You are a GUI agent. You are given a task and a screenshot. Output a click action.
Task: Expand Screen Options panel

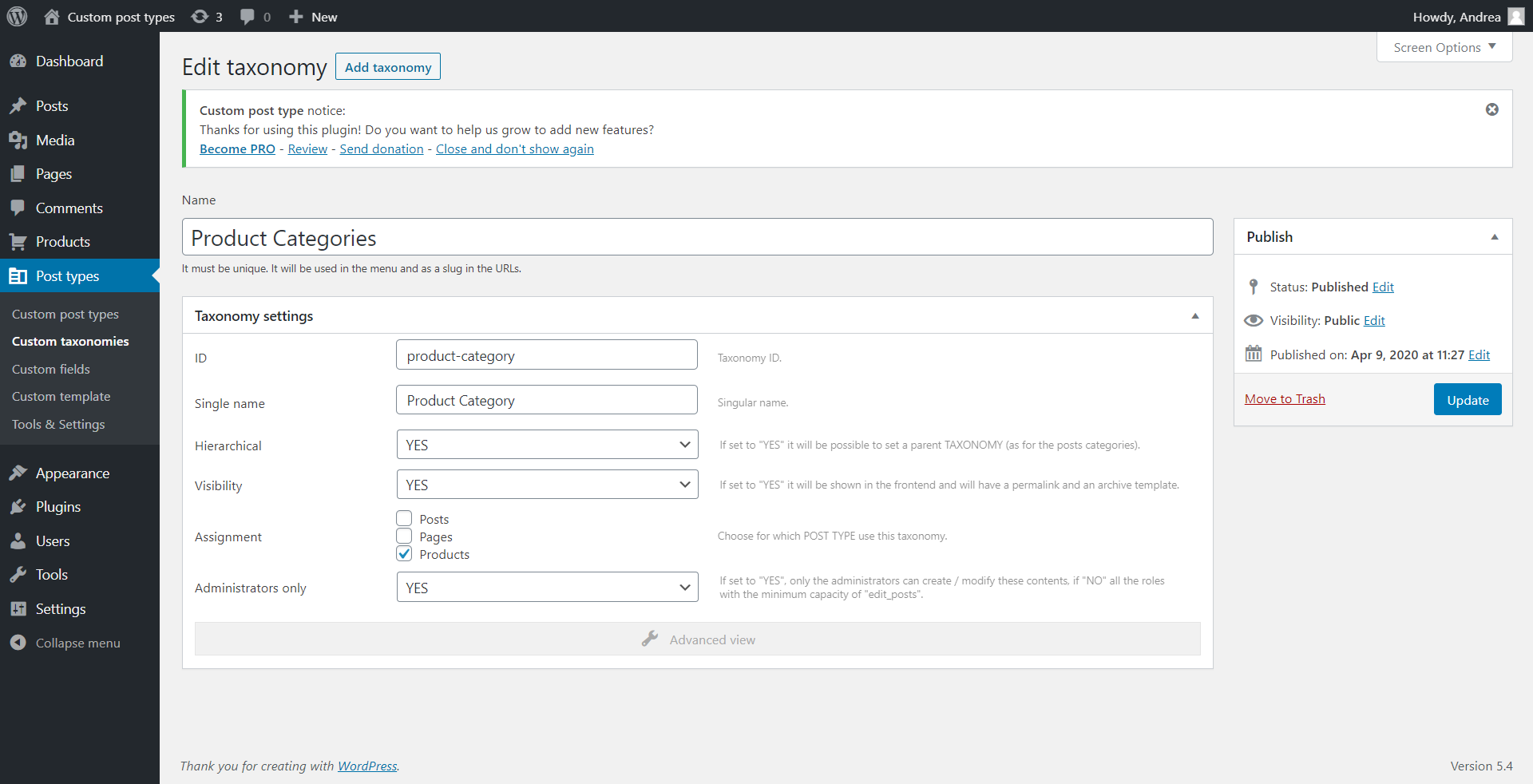tap(1444, 47)
